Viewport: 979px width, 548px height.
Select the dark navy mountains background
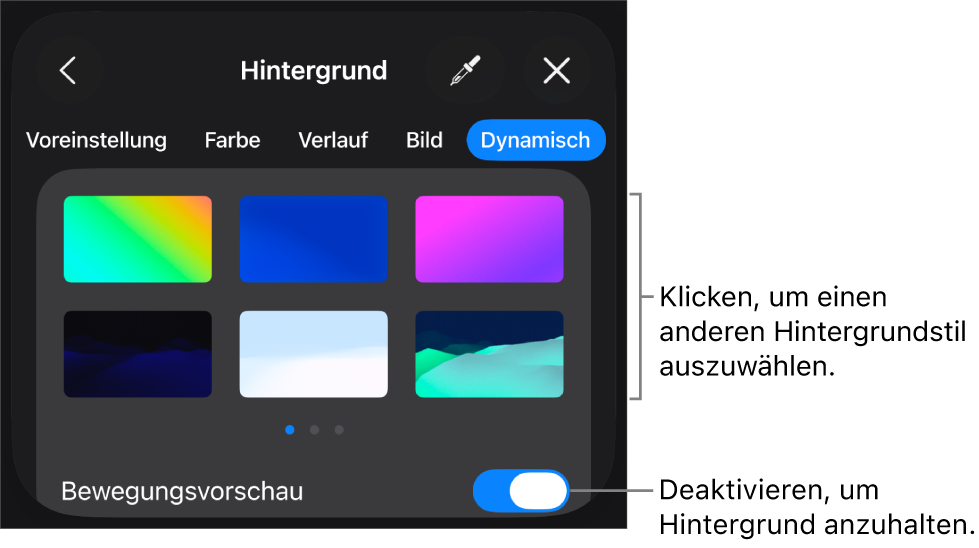[137, 354]
